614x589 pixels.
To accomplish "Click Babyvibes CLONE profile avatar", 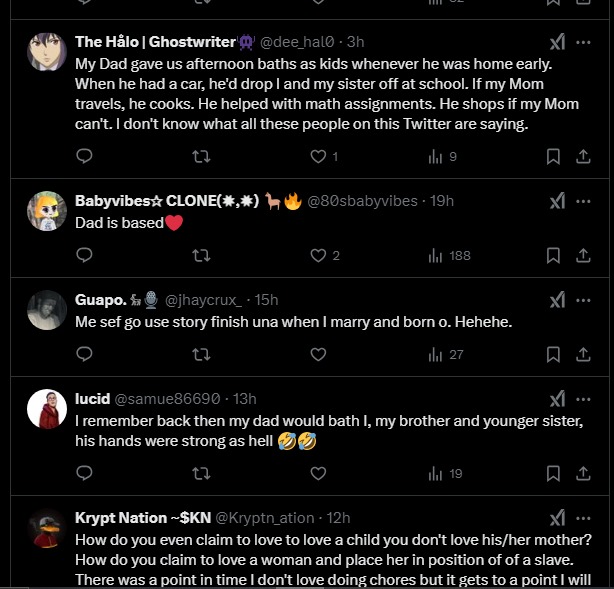I will [x=47, y=212].
